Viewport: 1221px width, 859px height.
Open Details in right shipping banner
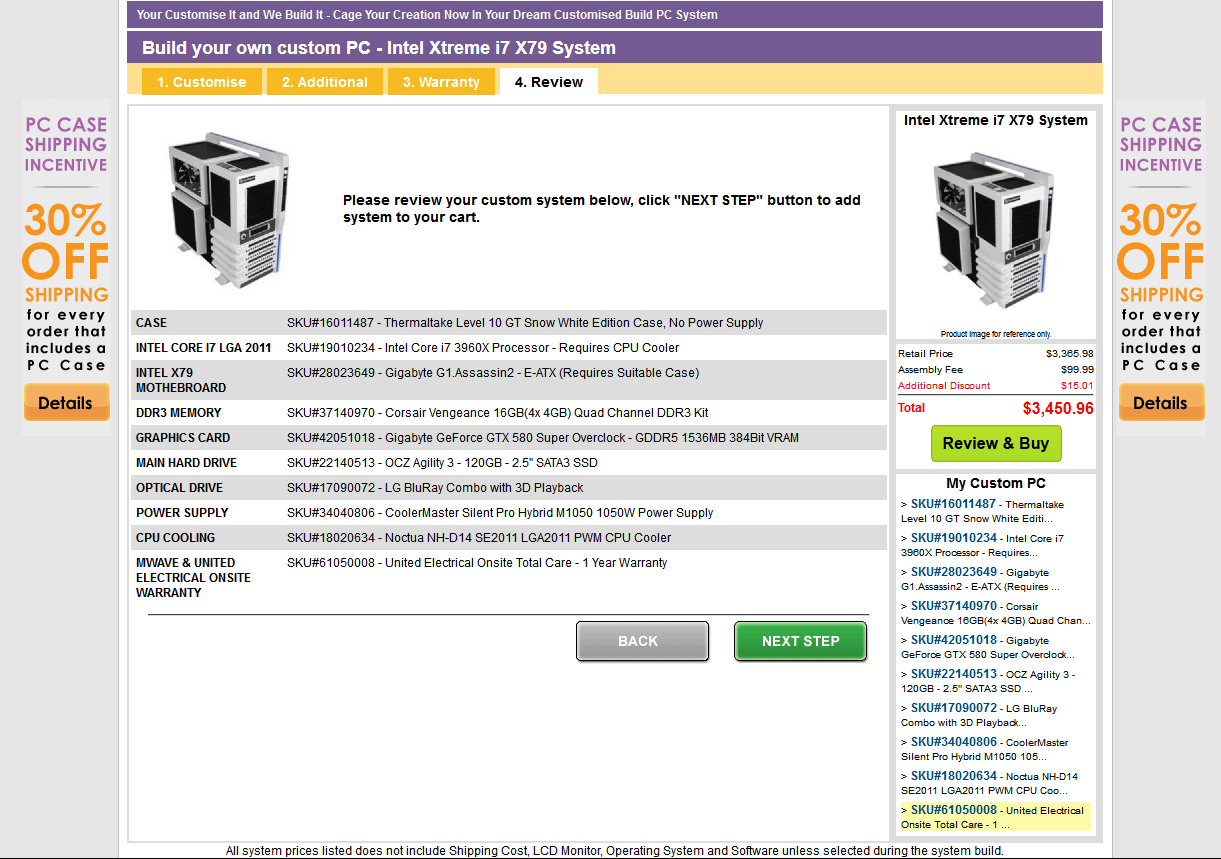pos(1160,403)
